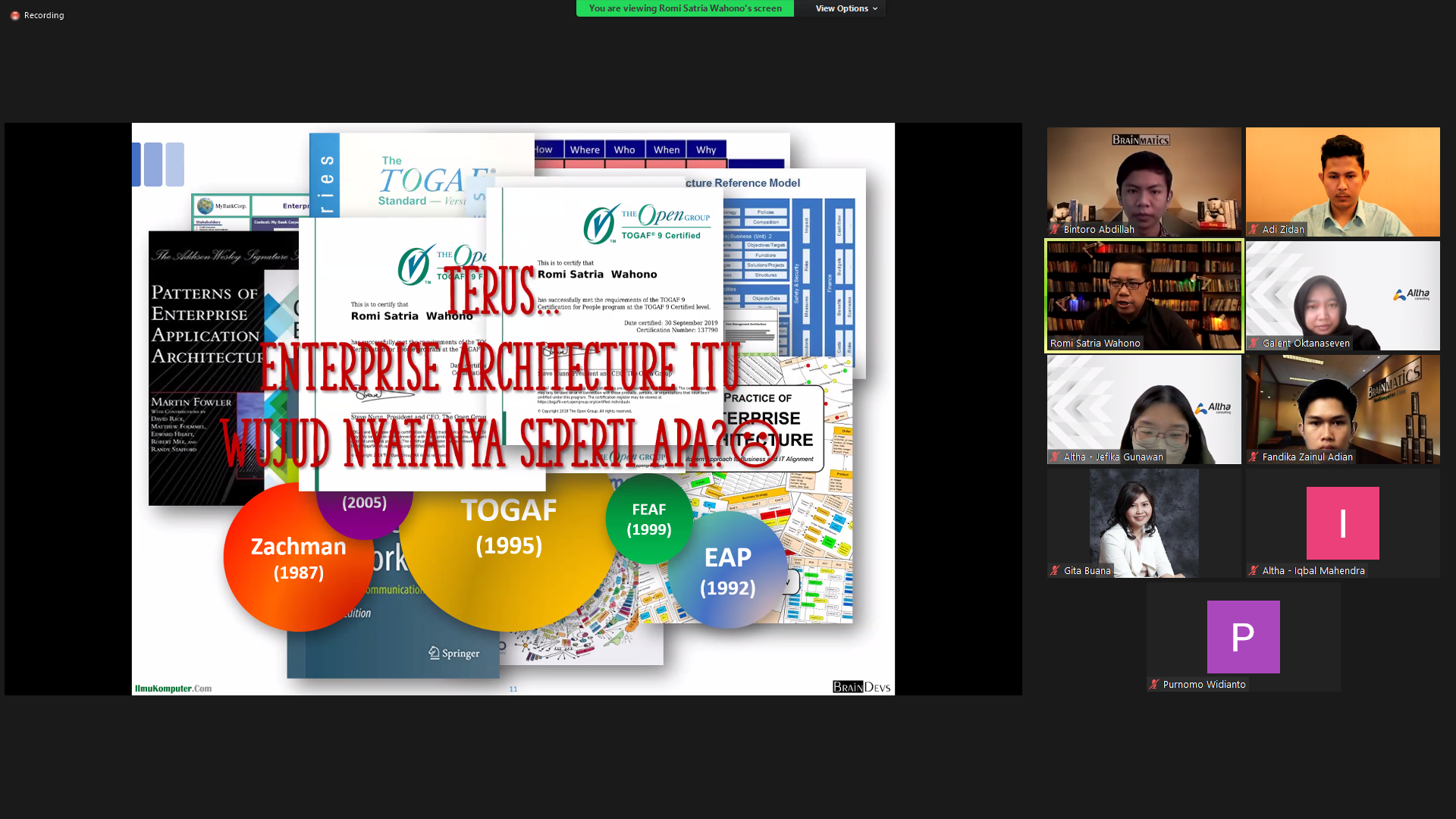Click Fandika Zainul Adian's muted mic icon
Viewport: 1456px width, 819px height.
tap(1254, 457)
